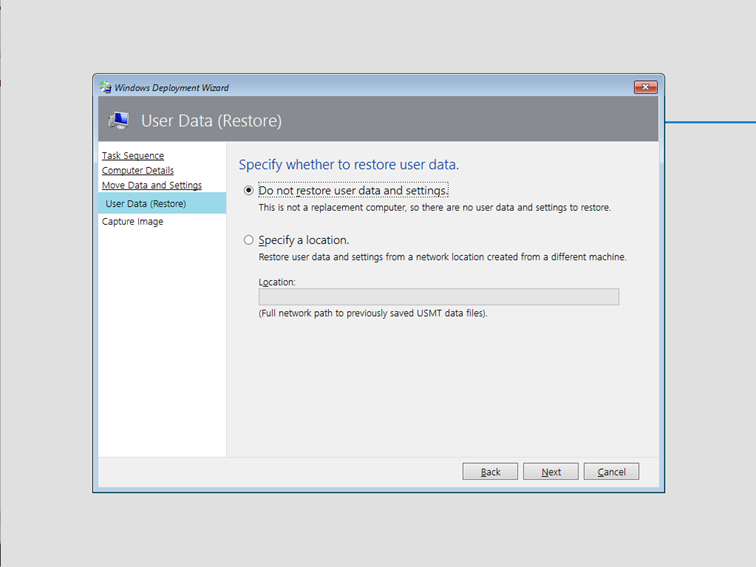
Task: Click 'This is not a replacement computer' description text
Action: point(435,207)
